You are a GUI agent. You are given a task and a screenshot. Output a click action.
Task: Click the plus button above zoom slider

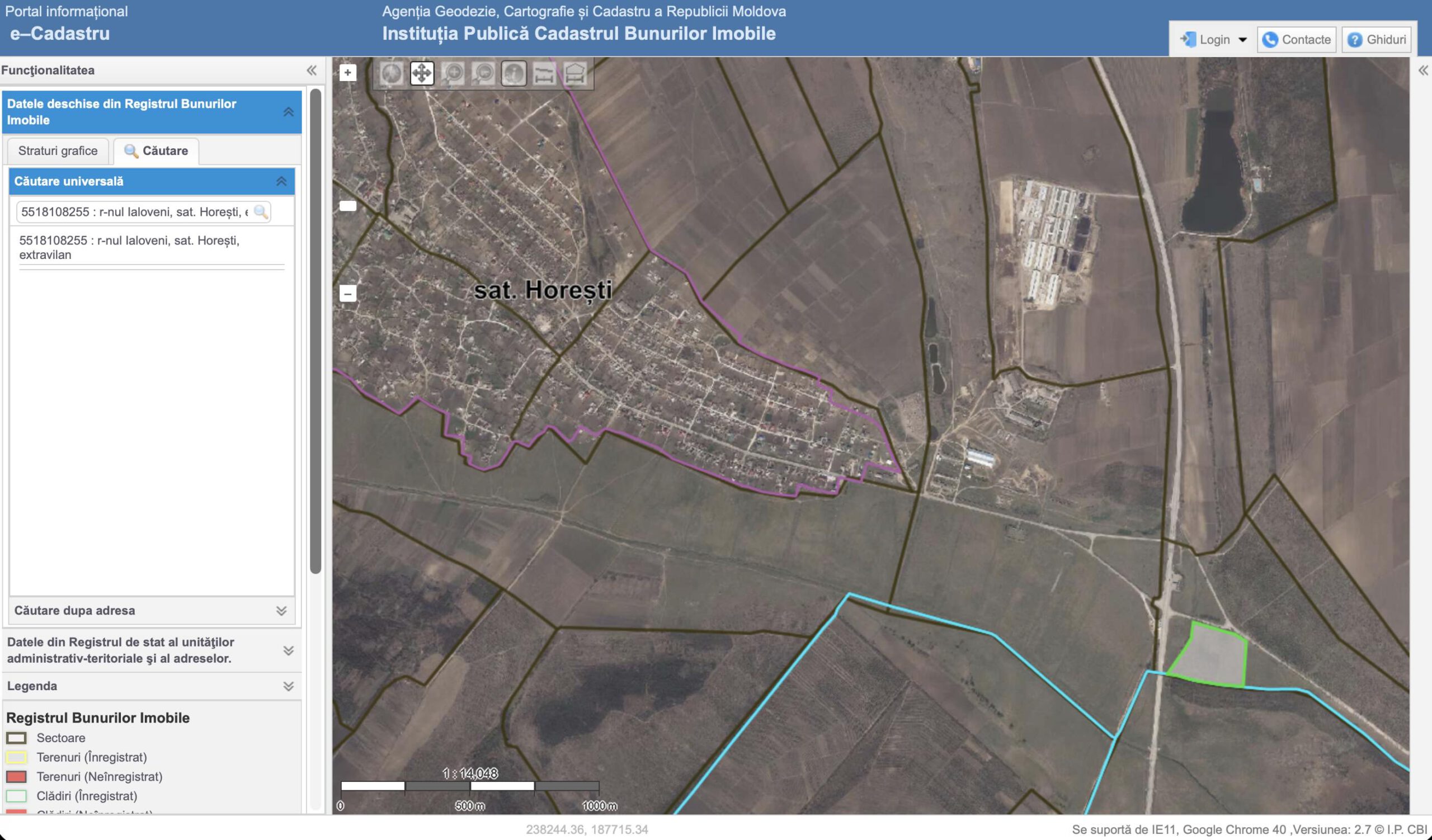click(x=348, y=73)
